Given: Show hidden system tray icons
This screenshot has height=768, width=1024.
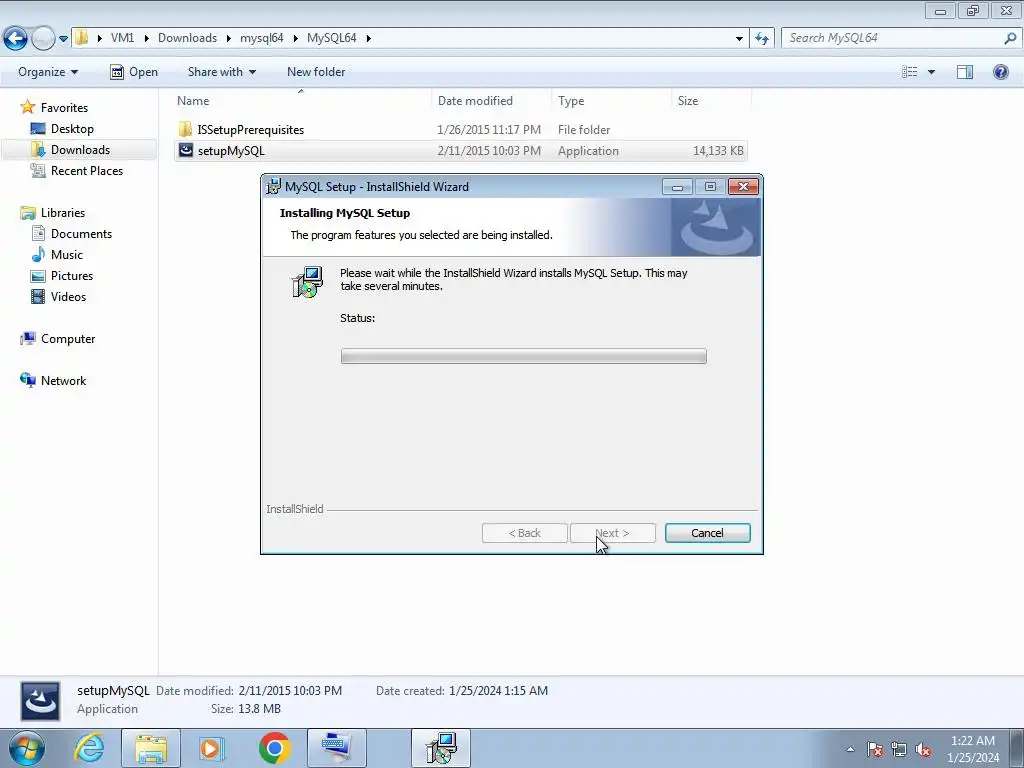Looking at the screenshot, I should [850, 749].
